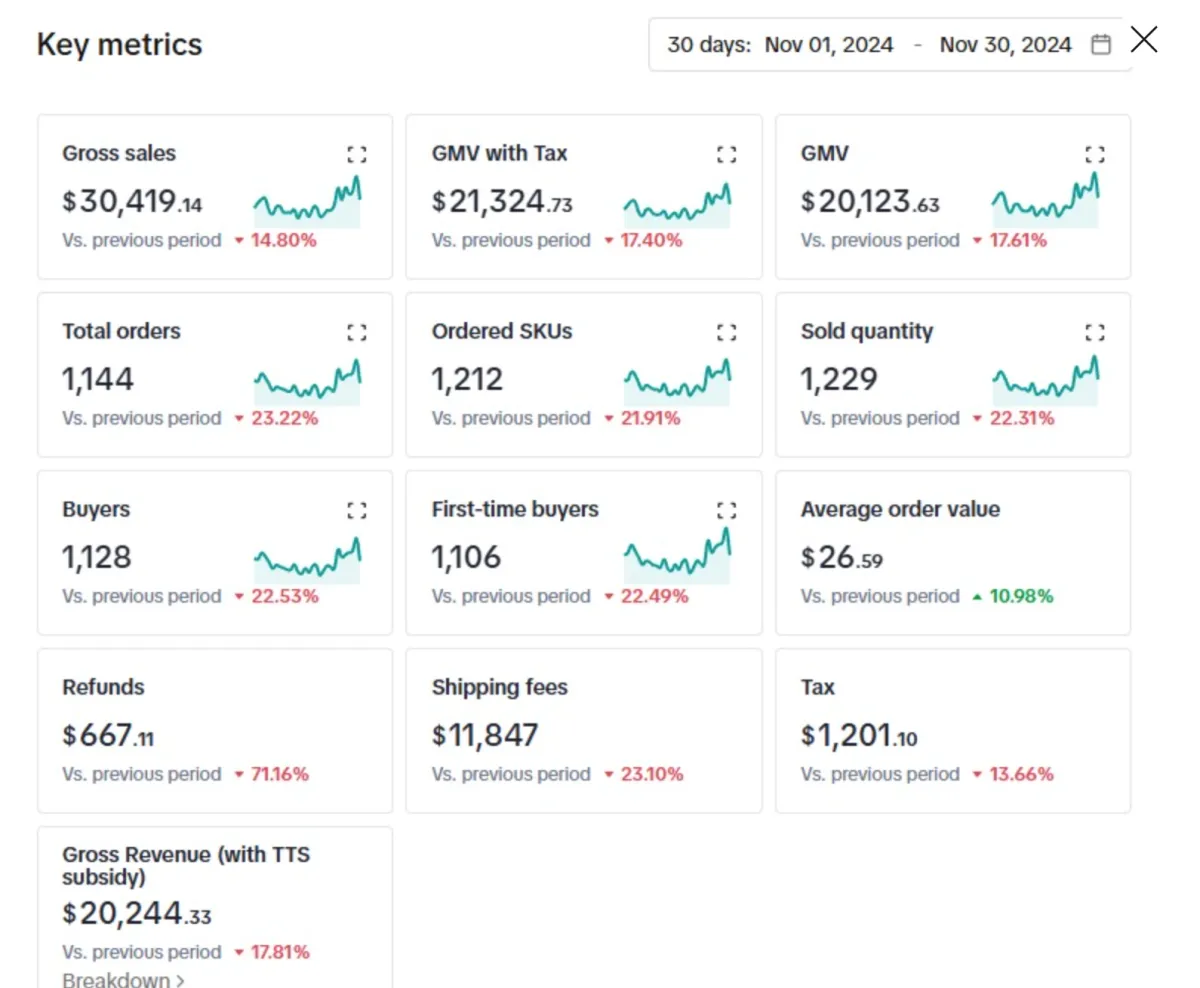This screenshot has width=1200, height=988.
Task: Click the Nov 30, 2024 end date
Action: coord(1005,45)
